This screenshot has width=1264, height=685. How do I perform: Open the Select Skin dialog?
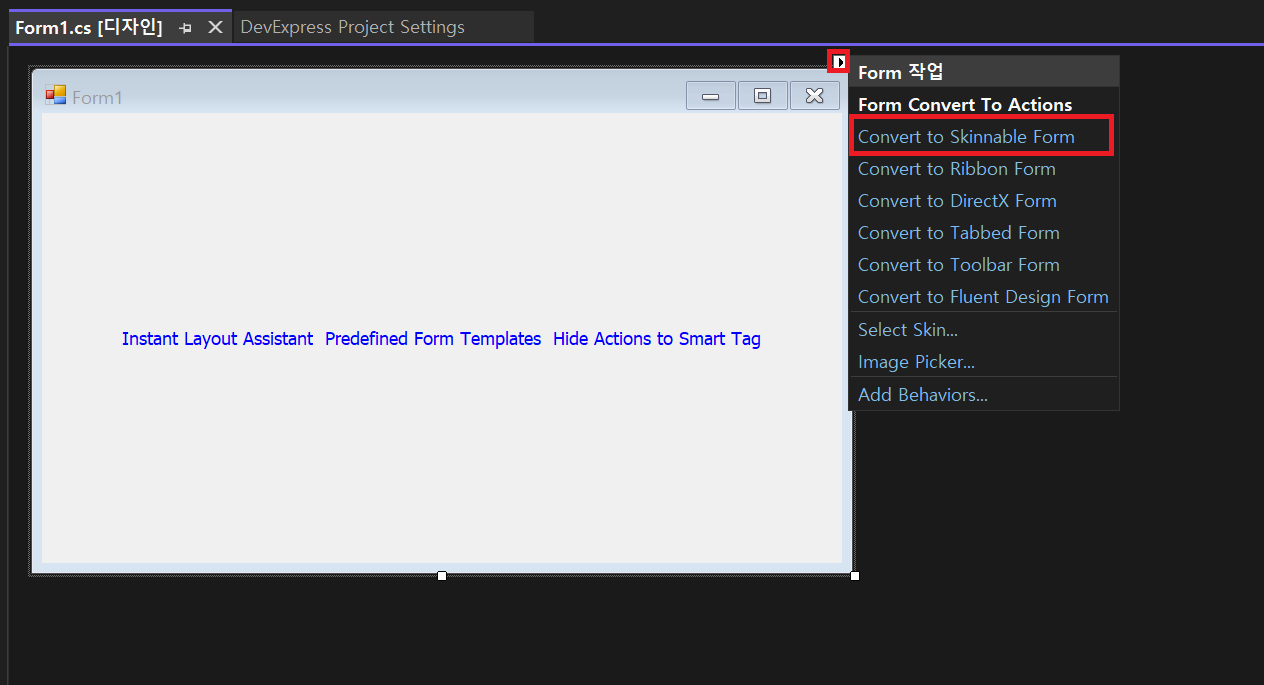point(907,330)
